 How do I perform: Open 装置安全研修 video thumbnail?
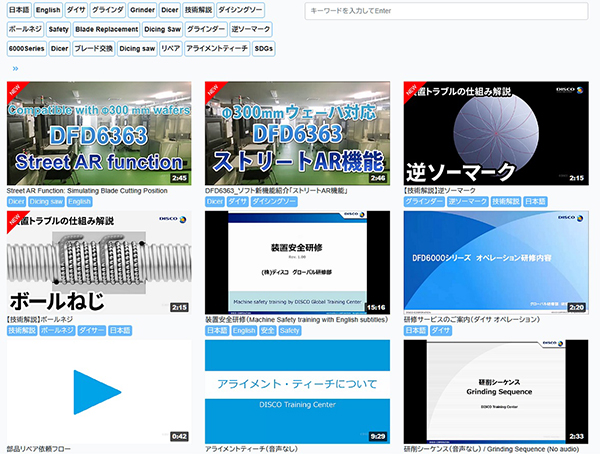[297, 262]
